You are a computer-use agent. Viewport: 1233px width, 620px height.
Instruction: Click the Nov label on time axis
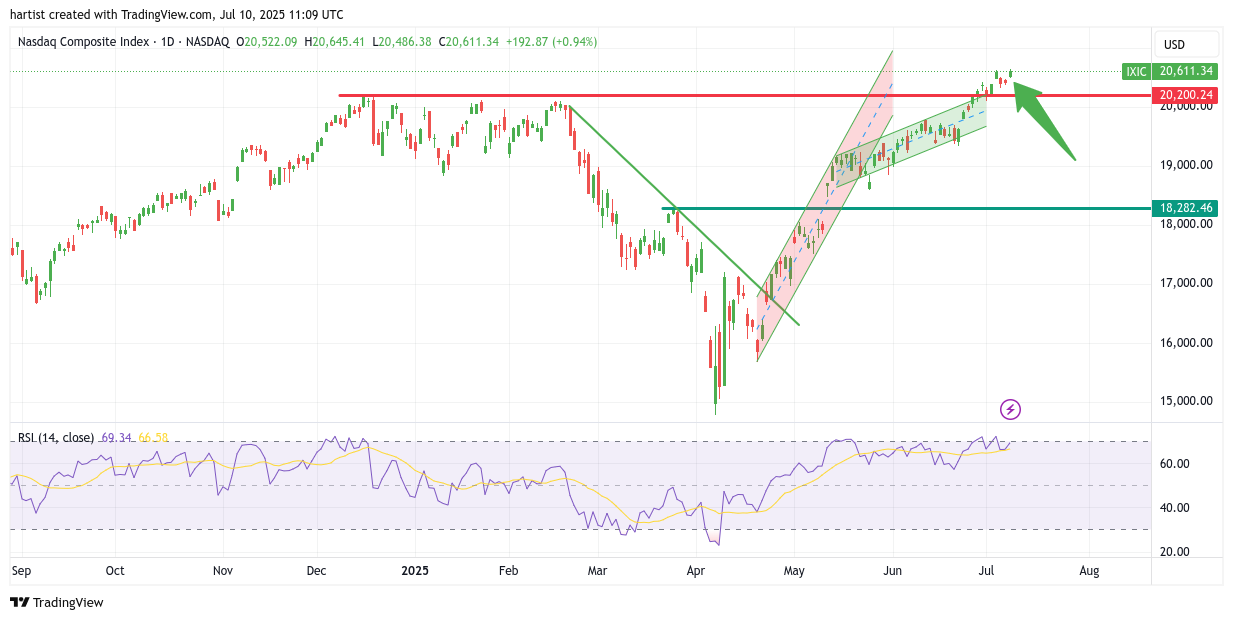click(223, 571)
